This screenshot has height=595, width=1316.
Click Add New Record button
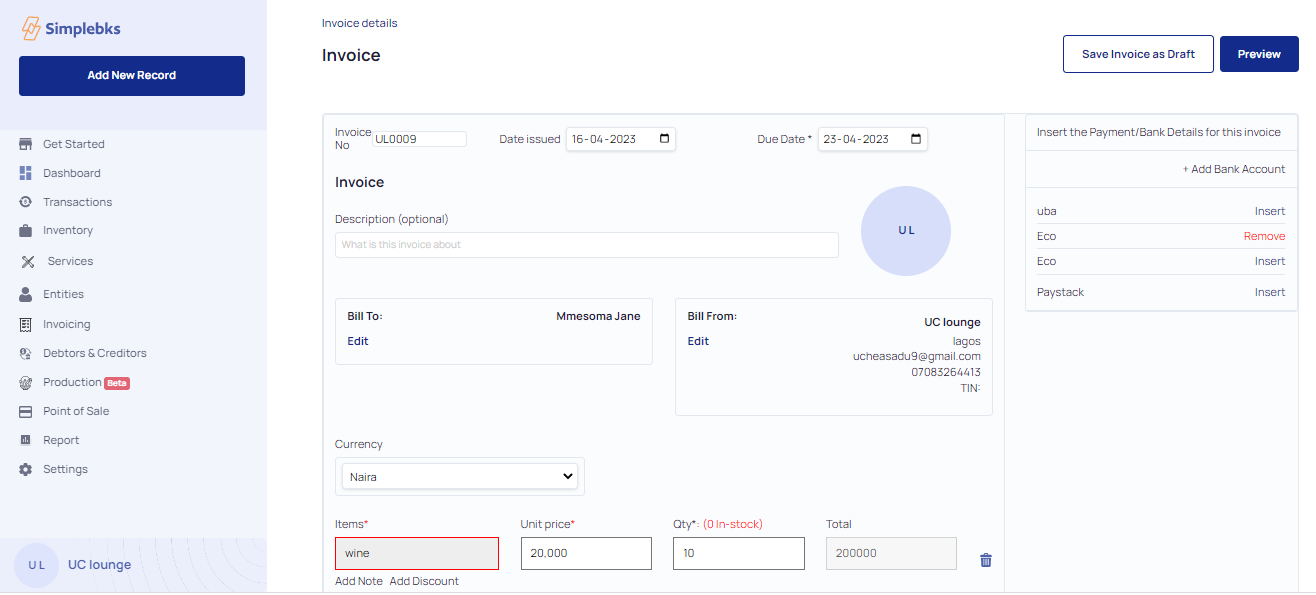tap(132, 76)
